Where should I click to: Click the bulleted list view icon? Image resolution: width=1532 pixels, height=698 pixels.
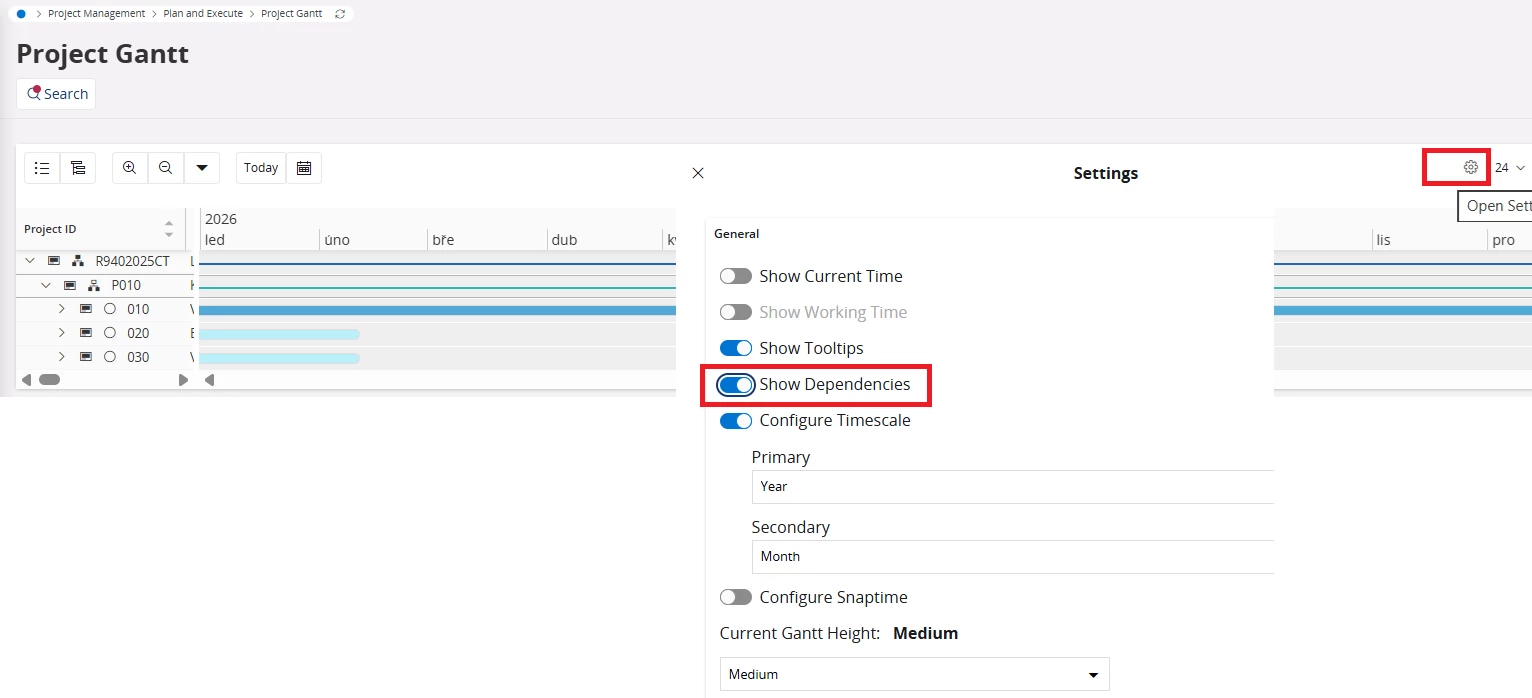pyautogui.click(x=42, y=168)
